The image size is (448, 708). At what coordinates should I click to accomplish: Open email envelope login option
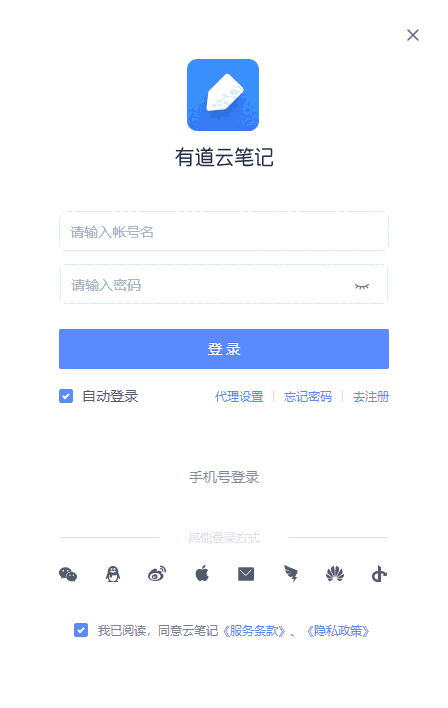[x=246, y=574]
